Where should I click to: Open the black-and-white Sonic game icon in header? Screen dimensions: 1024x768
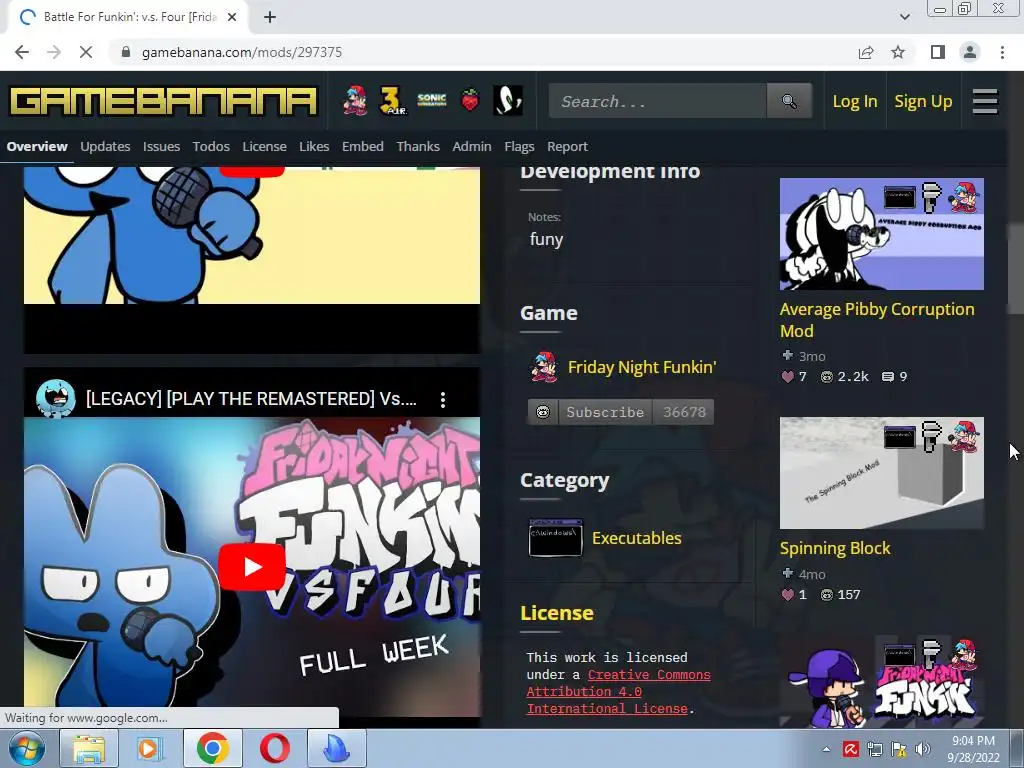pos(507,101)
